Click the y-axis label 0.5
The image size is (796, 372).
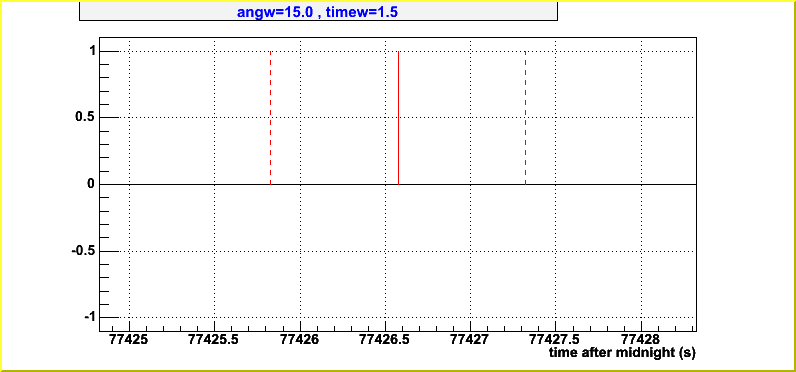click(84, 118)
